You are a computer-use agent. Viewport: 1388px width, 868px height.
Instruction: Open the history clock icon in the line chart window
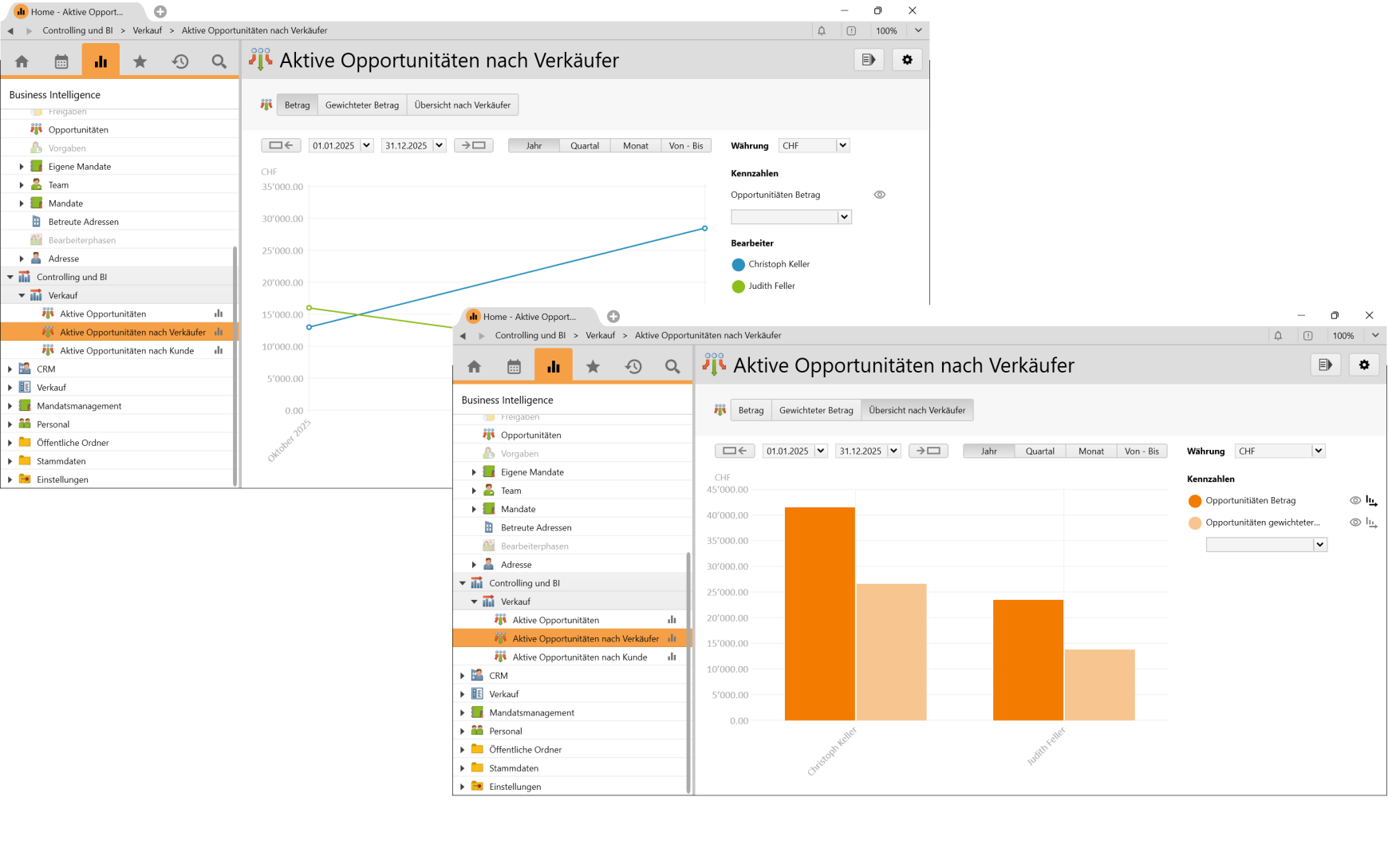[x=180, y=61]
